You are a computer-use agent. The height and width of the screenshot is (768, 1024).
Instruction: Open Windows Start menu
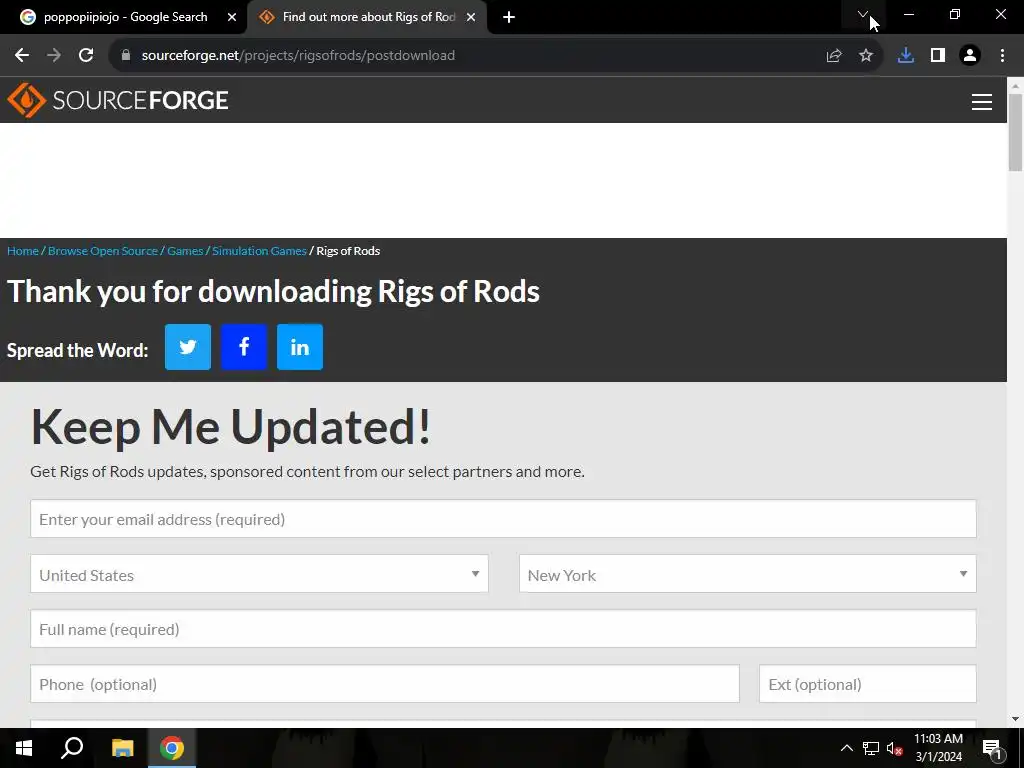pos(24,748)
